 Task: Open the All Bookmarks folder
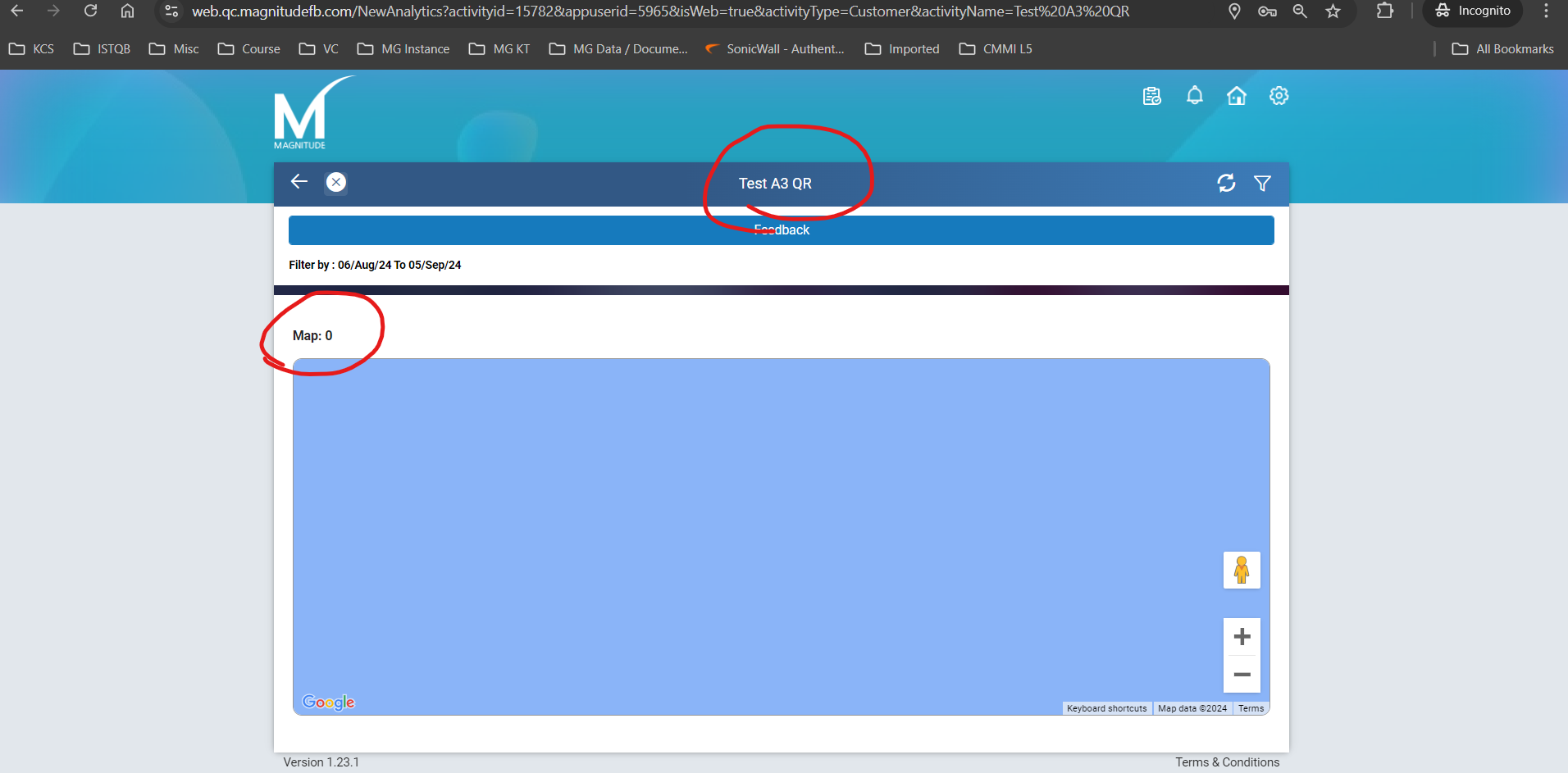pos(1502,49)
